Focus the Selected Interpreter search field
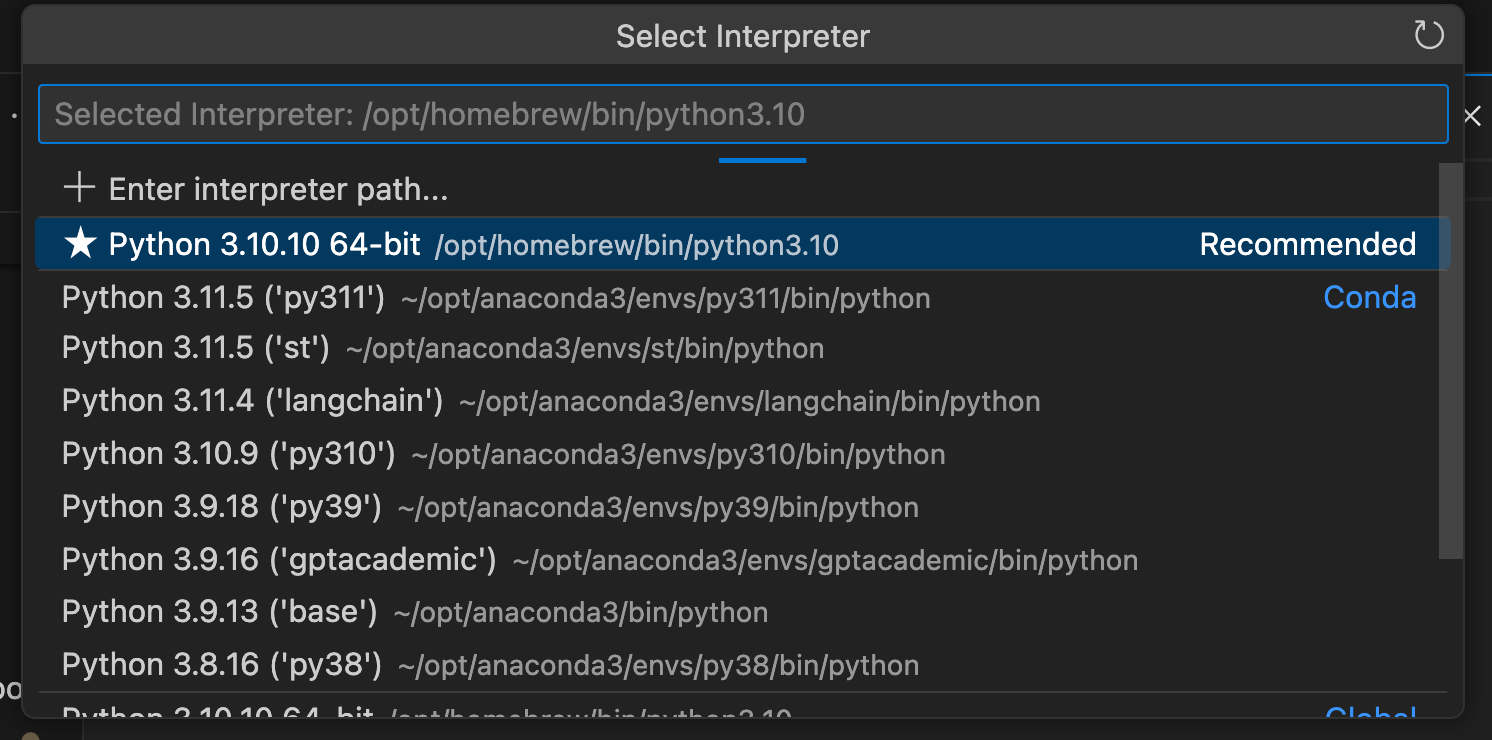 (742, 114)
